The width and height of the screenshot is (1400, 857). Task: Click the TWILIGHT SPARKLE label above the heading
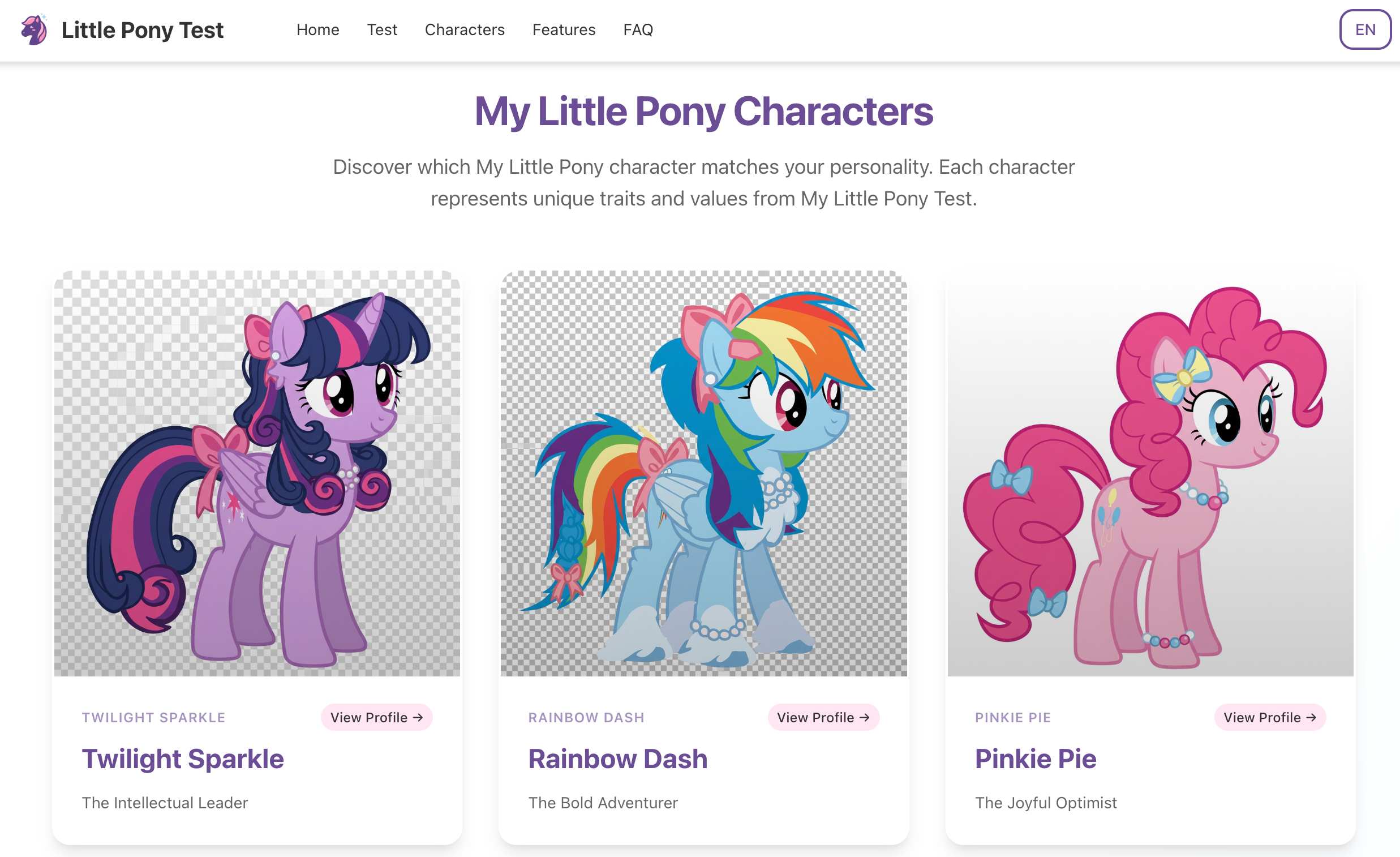(154, 717)
